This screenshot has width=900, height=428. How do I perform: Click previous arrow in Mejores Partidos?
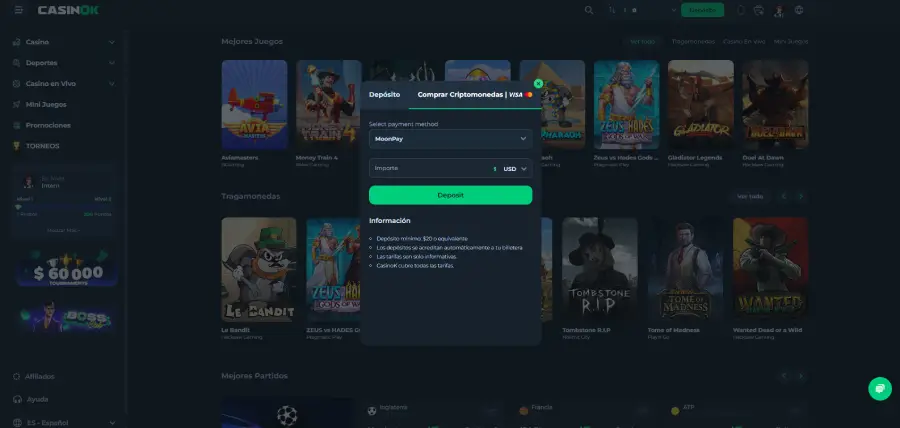pos(783,376)
